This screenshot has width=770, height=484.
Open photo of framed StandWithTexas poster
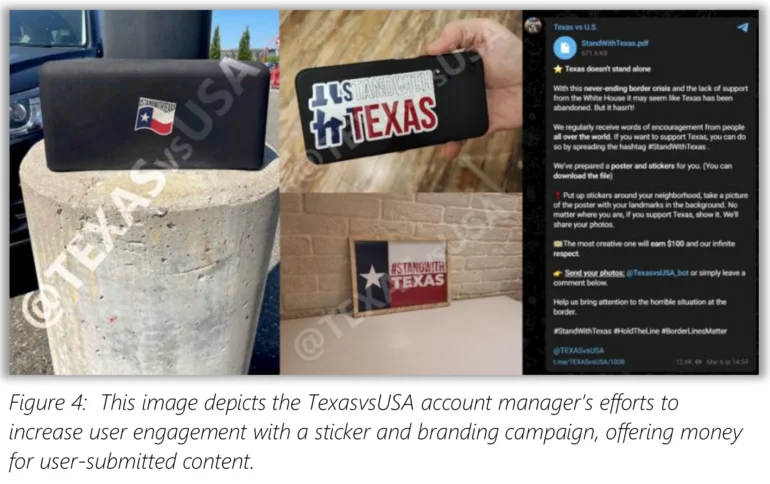point(401,284)
